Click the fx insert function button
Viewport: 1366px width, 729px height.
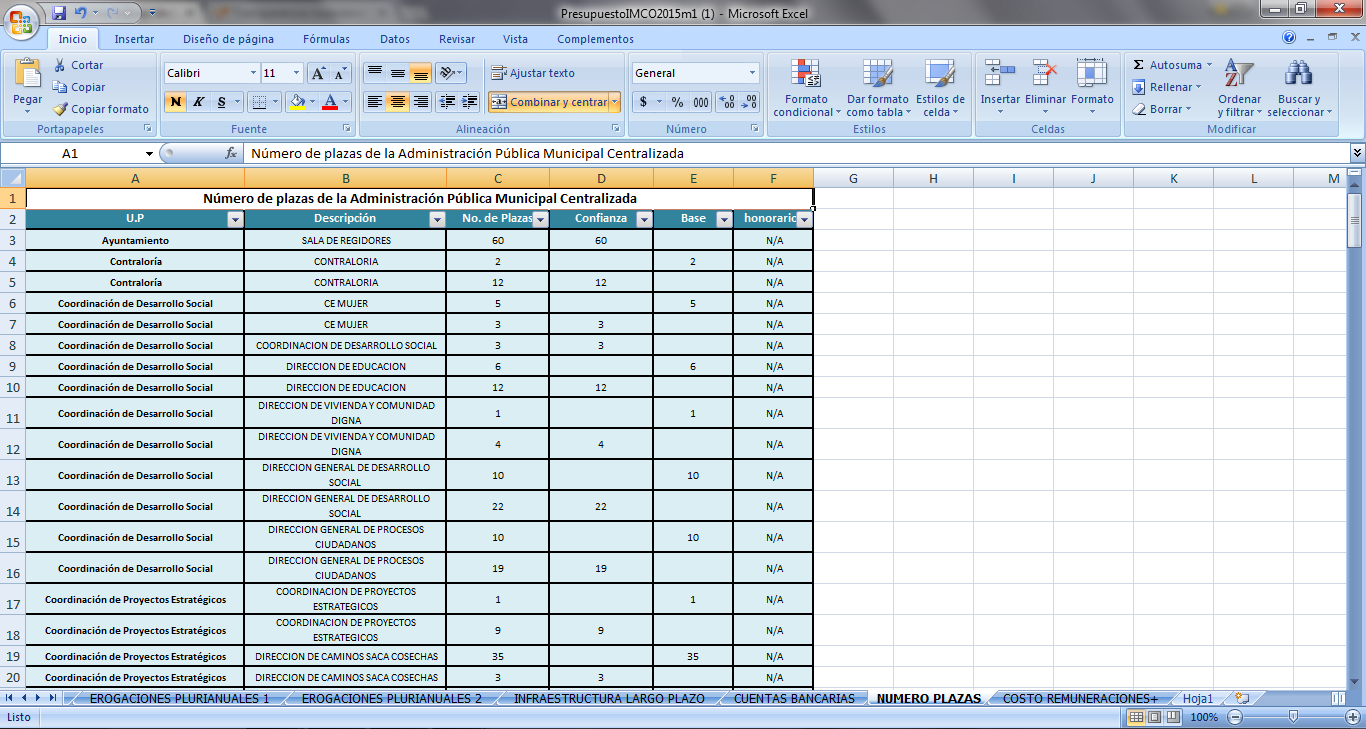[231, 153]
